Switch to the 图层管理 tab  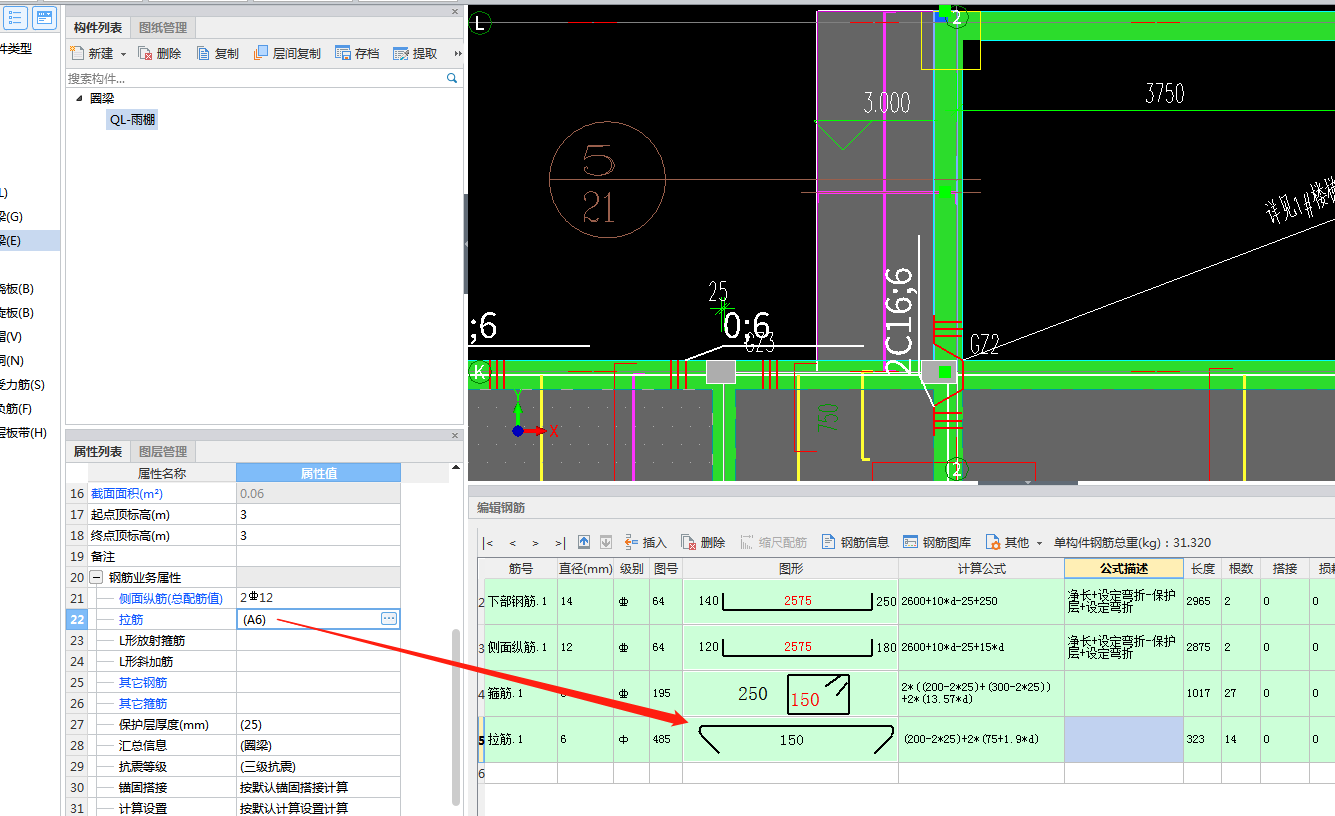(x=163, y=451)
